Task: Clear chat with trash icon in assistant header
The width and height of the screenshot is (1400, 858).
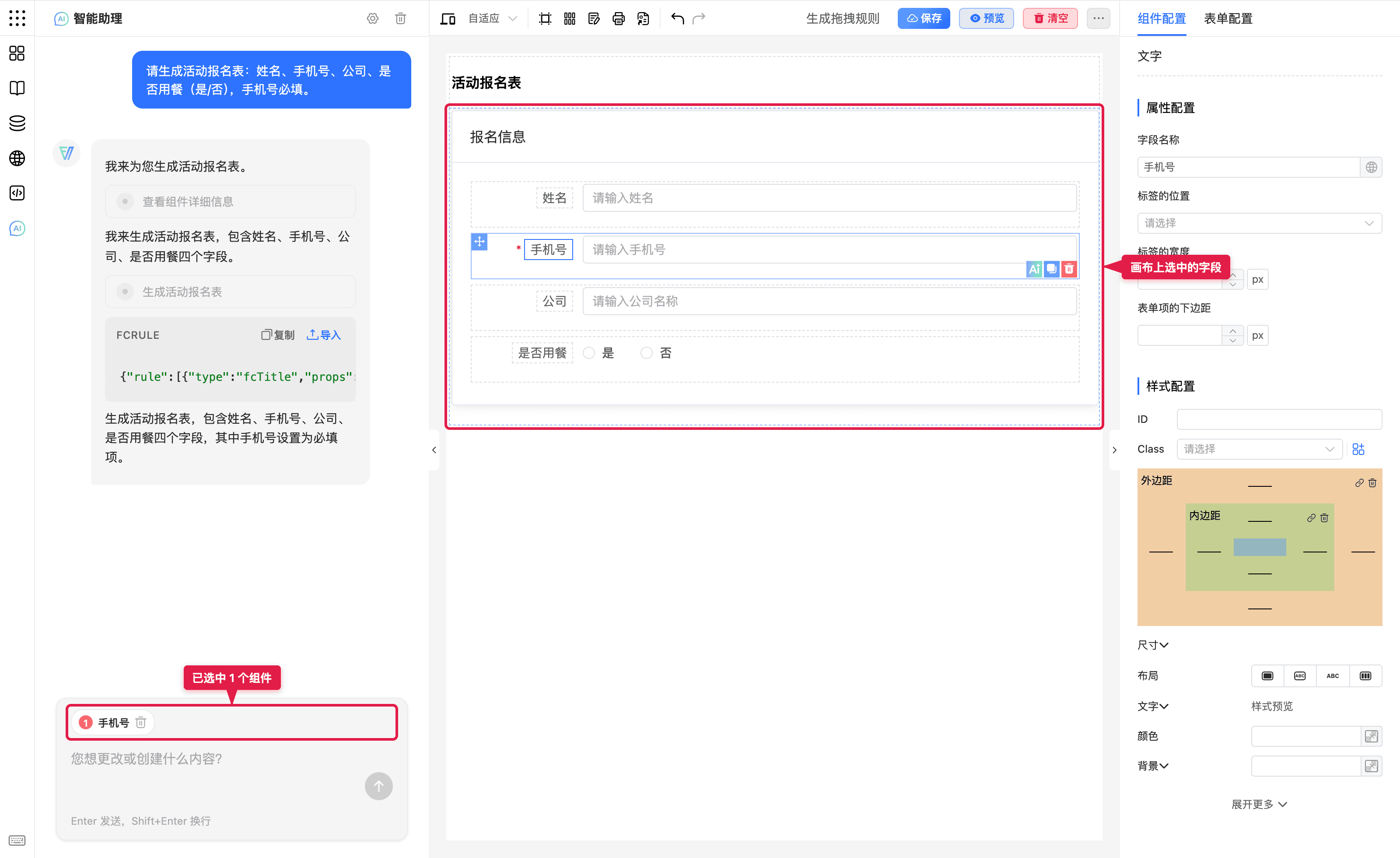Action: click(x=401, y=18)
